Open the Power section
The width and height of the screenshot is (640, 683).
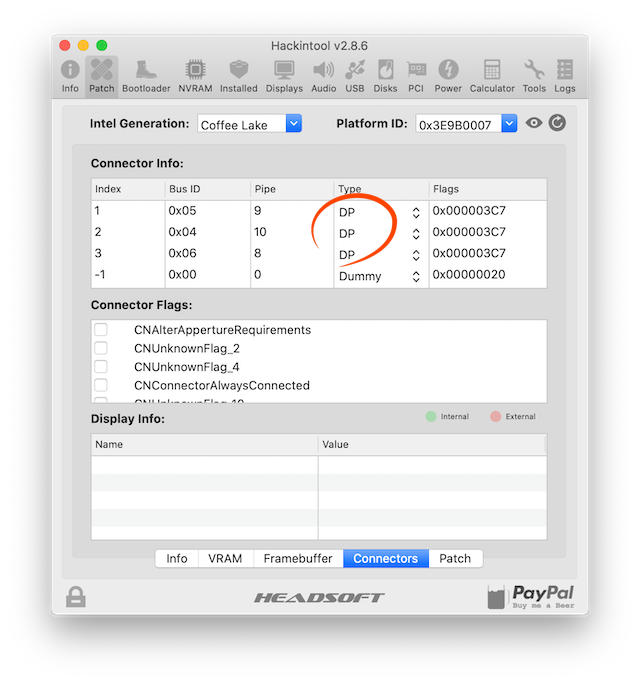pyautogui.click(x=448, y=76)
